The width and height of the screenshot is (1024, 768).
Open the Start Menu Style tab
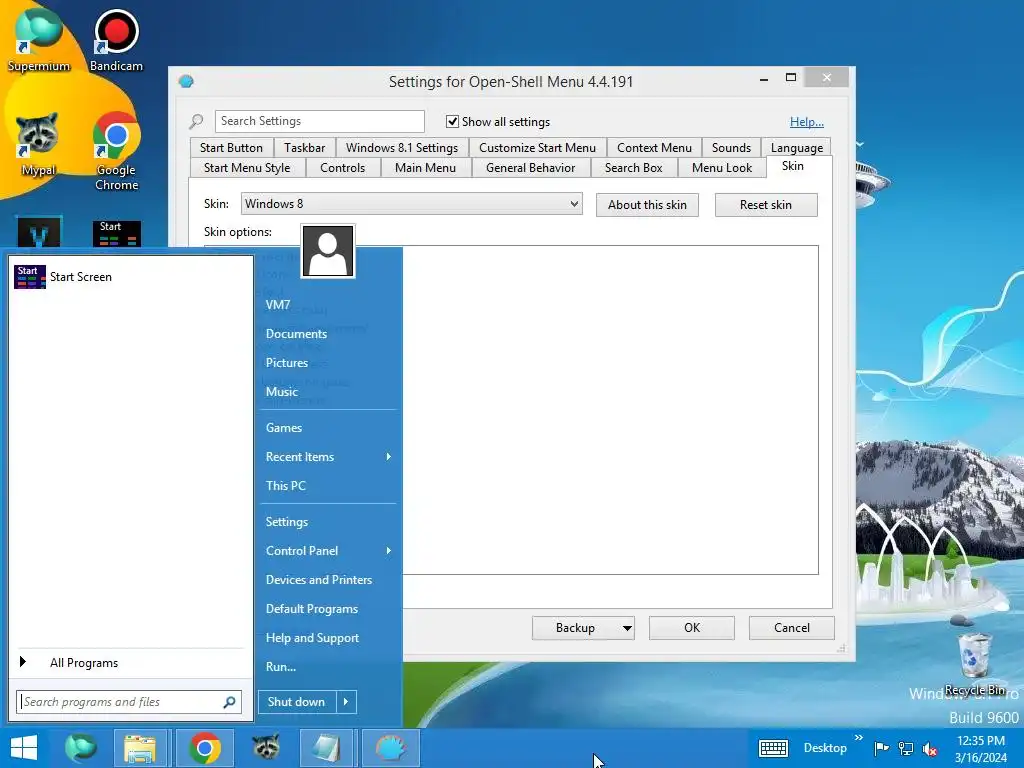tap(247, 168)
